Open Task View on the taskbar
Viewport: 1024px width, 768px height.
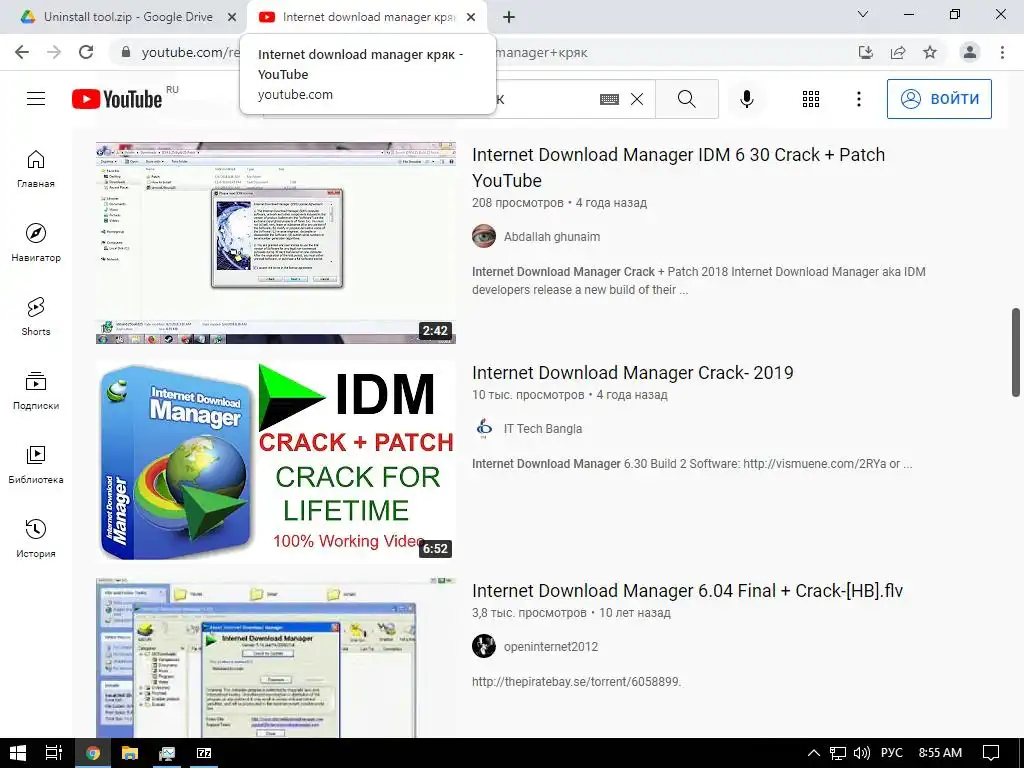point(54,753)
